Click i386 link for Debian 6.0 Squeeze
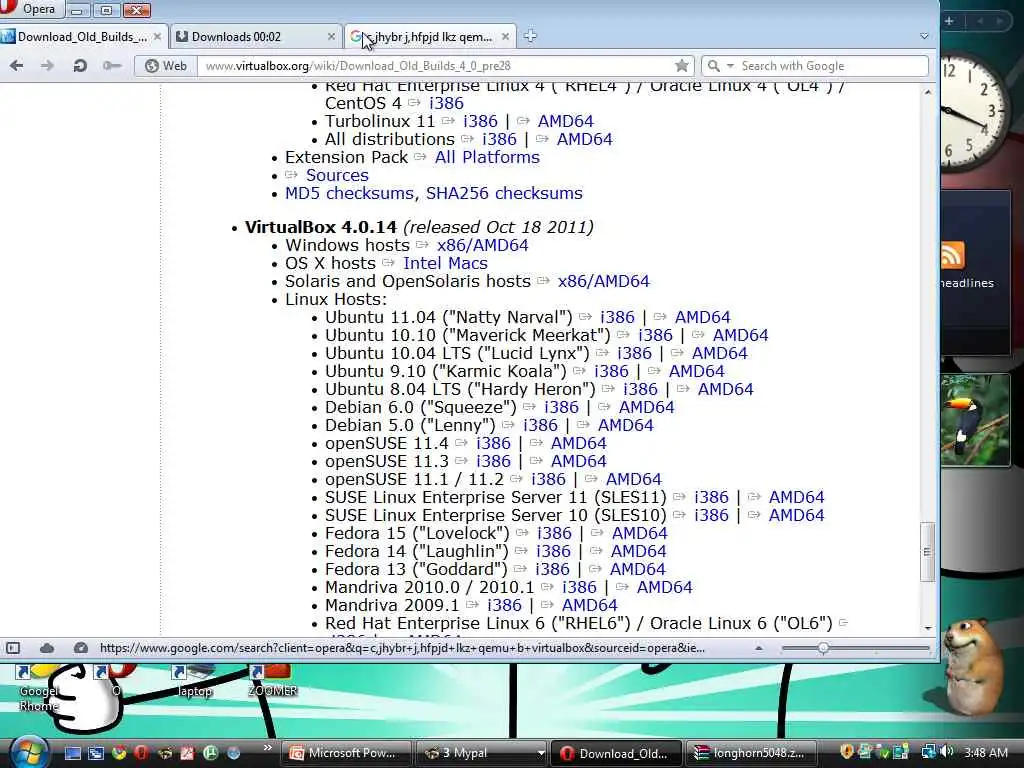1024x768 pixels. pyautogui.click(x=561, y=408)
